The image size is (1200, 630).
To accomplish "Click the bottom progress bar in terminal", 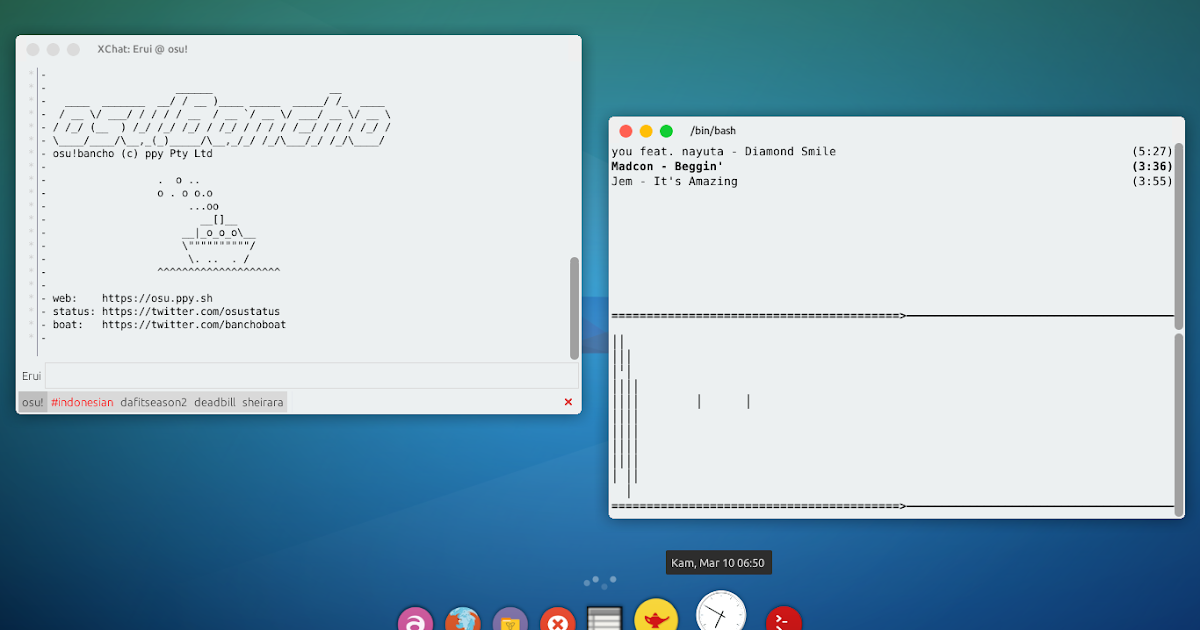I will pyautogui.click(x=892, y=507).
